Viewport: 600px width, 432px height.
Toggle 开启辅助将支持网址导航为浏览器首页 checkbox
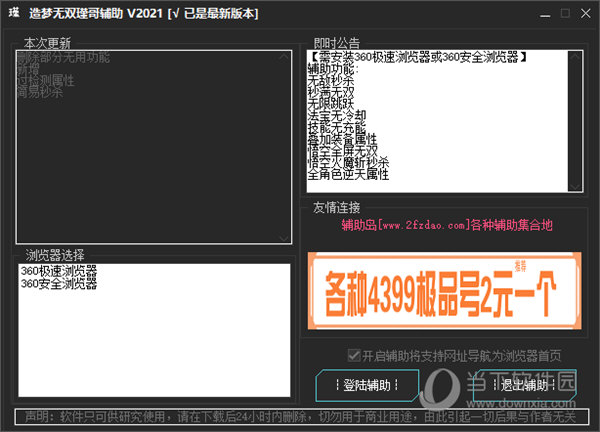tap(353, 355)
